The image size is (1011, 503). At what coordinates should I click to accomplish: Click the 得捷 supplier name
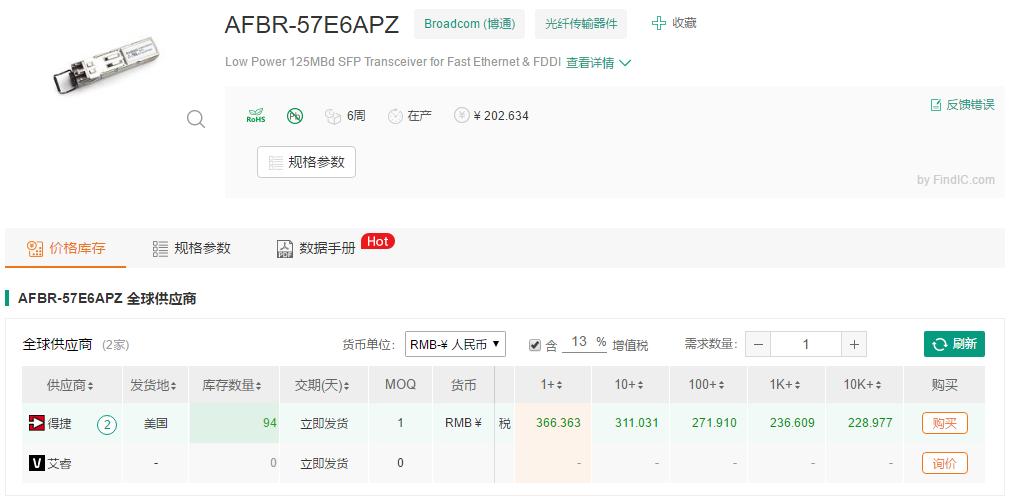(x=59, y=424)
